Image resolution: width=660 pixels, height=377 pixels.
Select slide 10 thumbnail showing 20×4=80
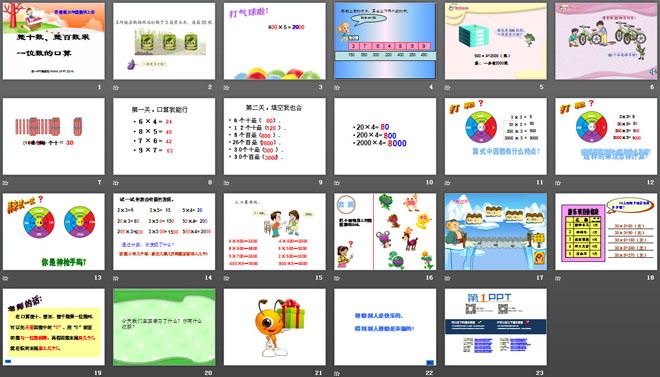point(385,136)
